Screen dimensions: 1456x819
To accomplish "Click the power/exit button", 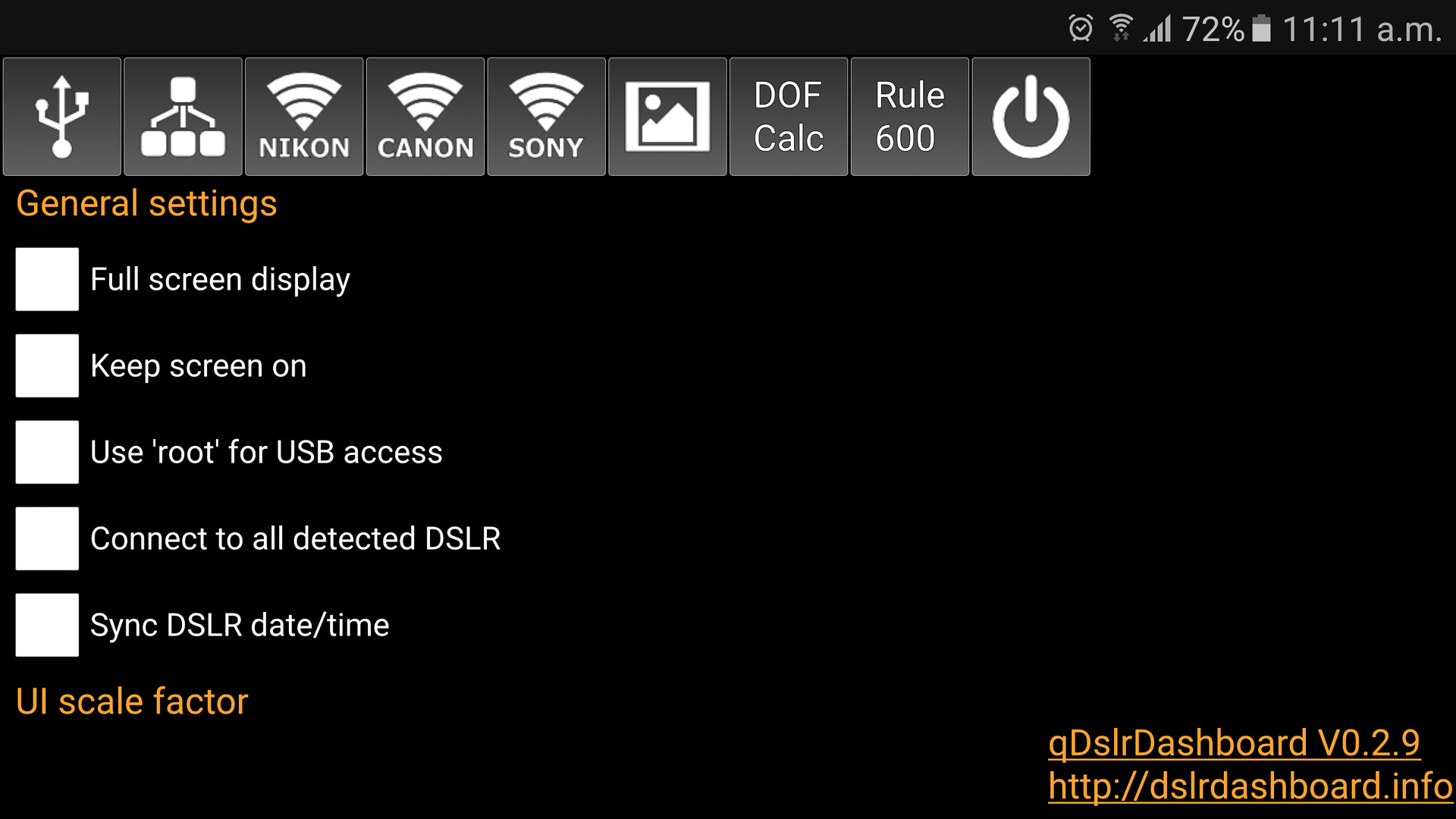I will (x=1032, y=116).
